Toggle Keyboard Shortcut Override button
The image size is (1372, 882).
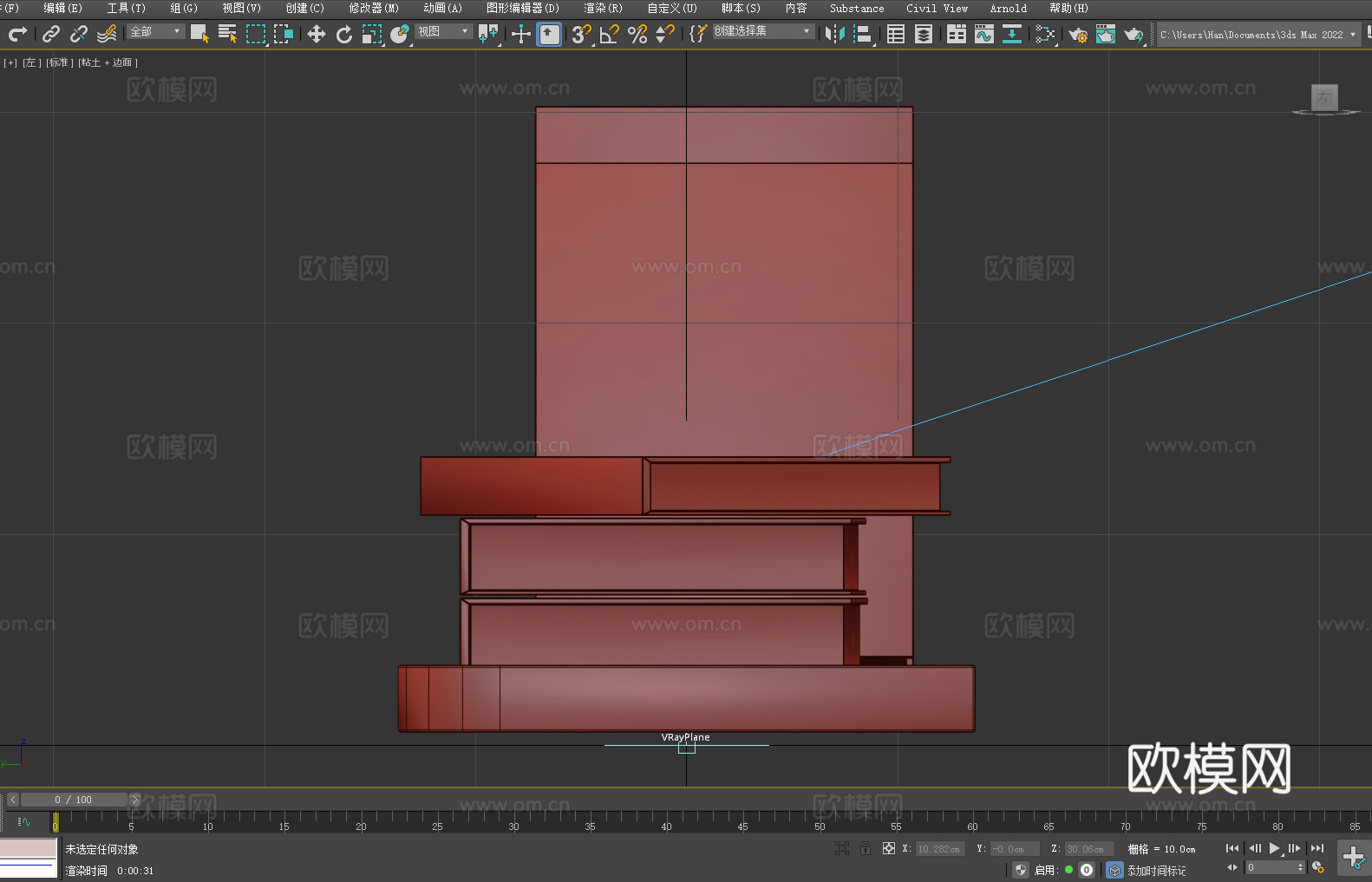[549, 34]
